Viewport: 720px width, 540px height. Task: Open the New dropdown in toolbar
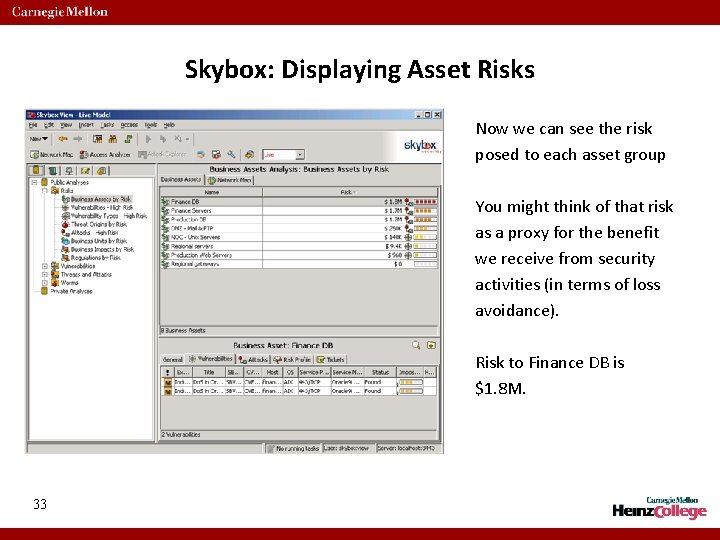click(39, 139)
